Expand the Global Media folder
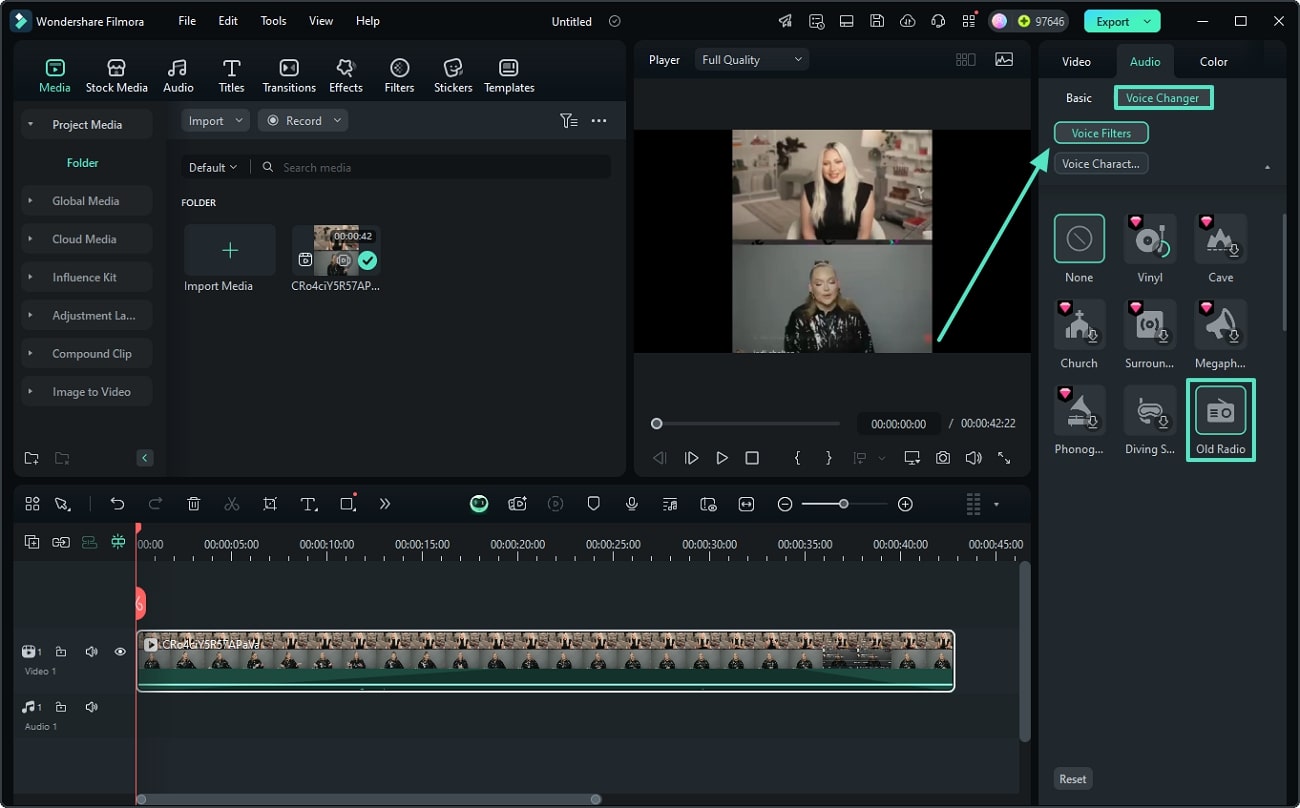This screenshot has width=1300, height=808. 86,201
